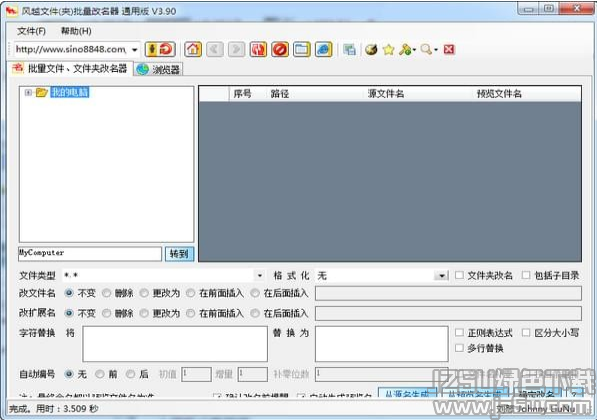
Task: Click the red X icon in toolbar
Action: (x=449, y=50)
